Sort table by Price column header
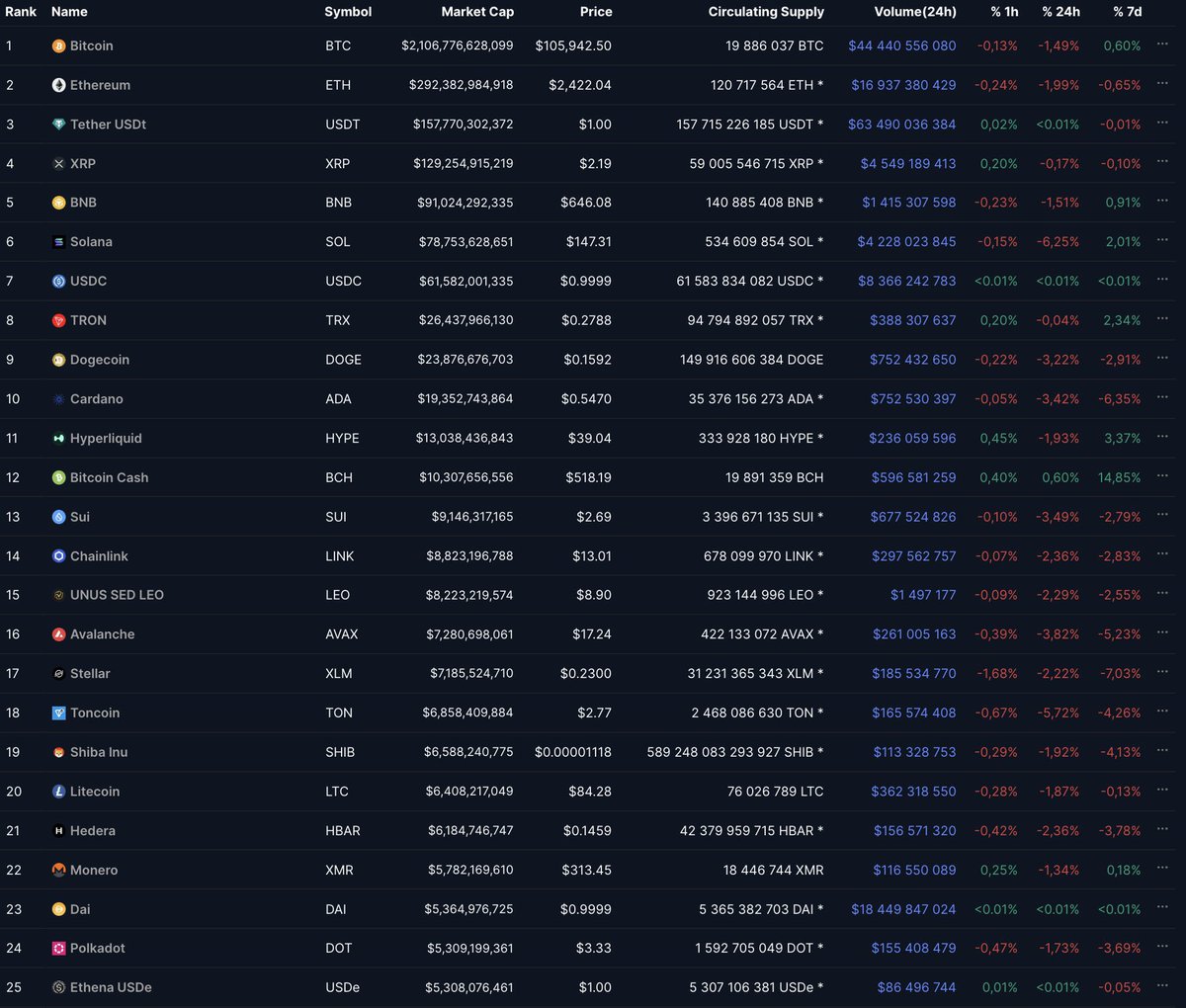 [x=596, y=12]
